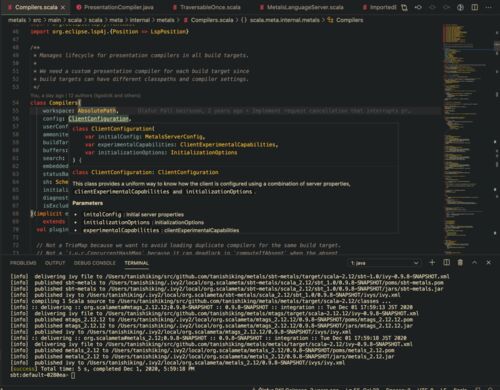The height and width of the screenshot is (390, 500).
Task: Click the 'metals' breadcrumb segment
Action: pyautogui.click(x=17, y=20)
